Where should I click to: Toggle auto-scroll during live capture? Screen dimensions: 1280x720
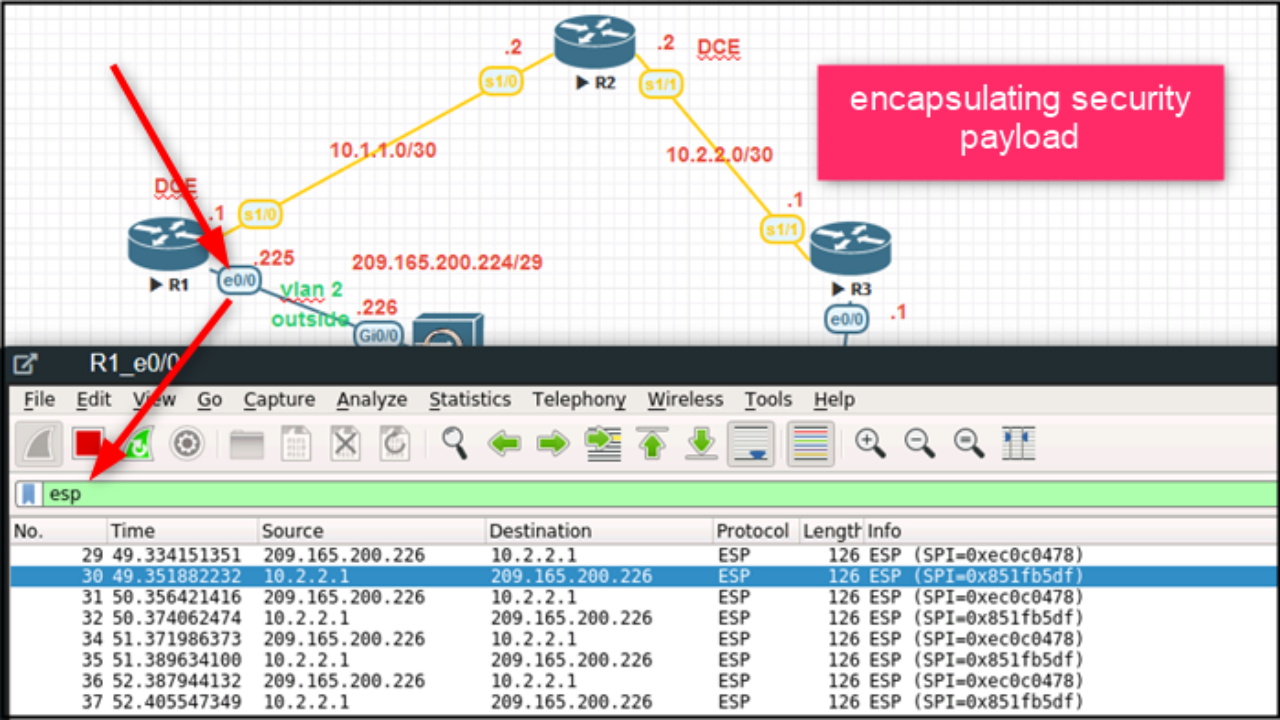pos(752,443)
